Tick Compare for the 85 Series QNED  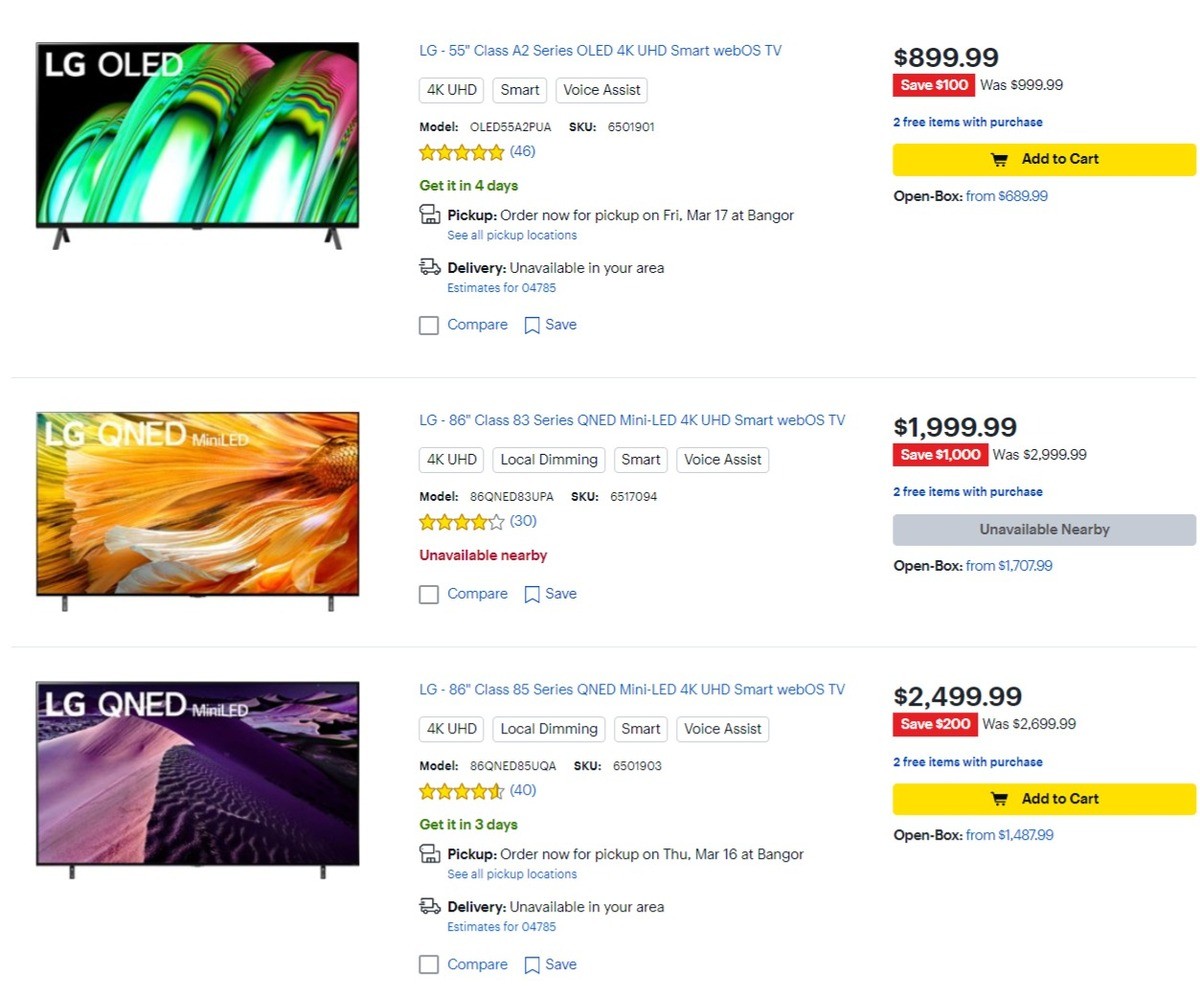coord(428,964)
